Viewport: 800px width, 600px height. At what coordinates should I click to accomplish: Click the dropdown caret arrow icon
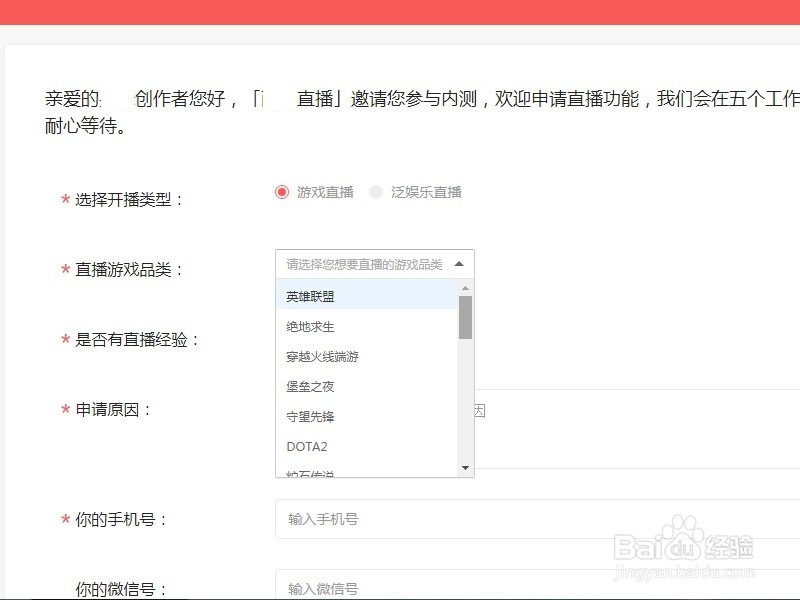pos(459,264)
